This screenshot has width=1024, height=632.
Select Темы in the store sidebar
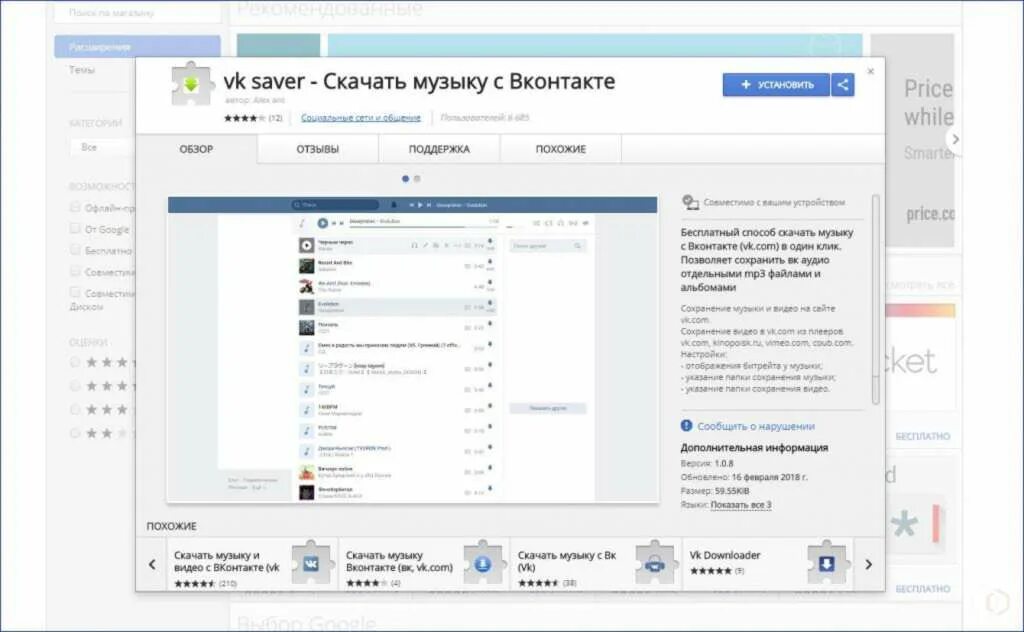tap(82, 70)
